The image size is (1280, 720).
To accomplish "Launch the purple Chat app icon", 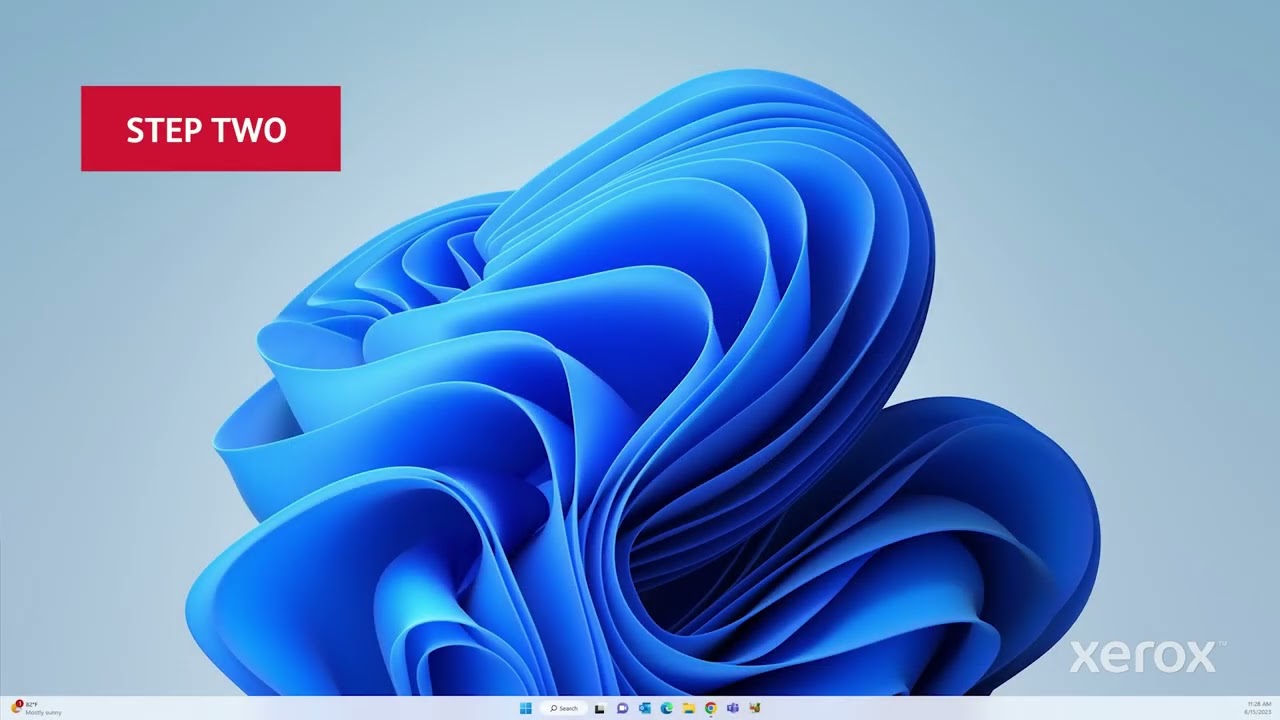I will [622, 708].
